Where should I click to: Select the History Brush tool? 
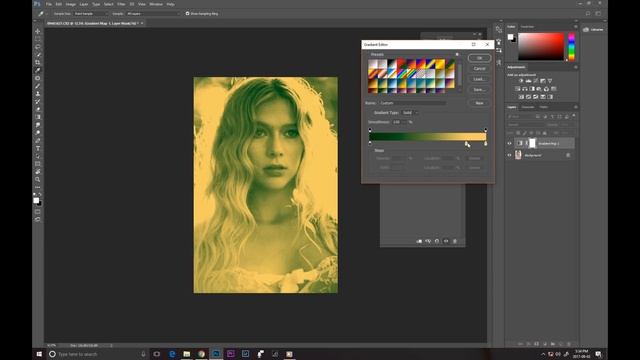pyautogui.click(x=38, y=101)
